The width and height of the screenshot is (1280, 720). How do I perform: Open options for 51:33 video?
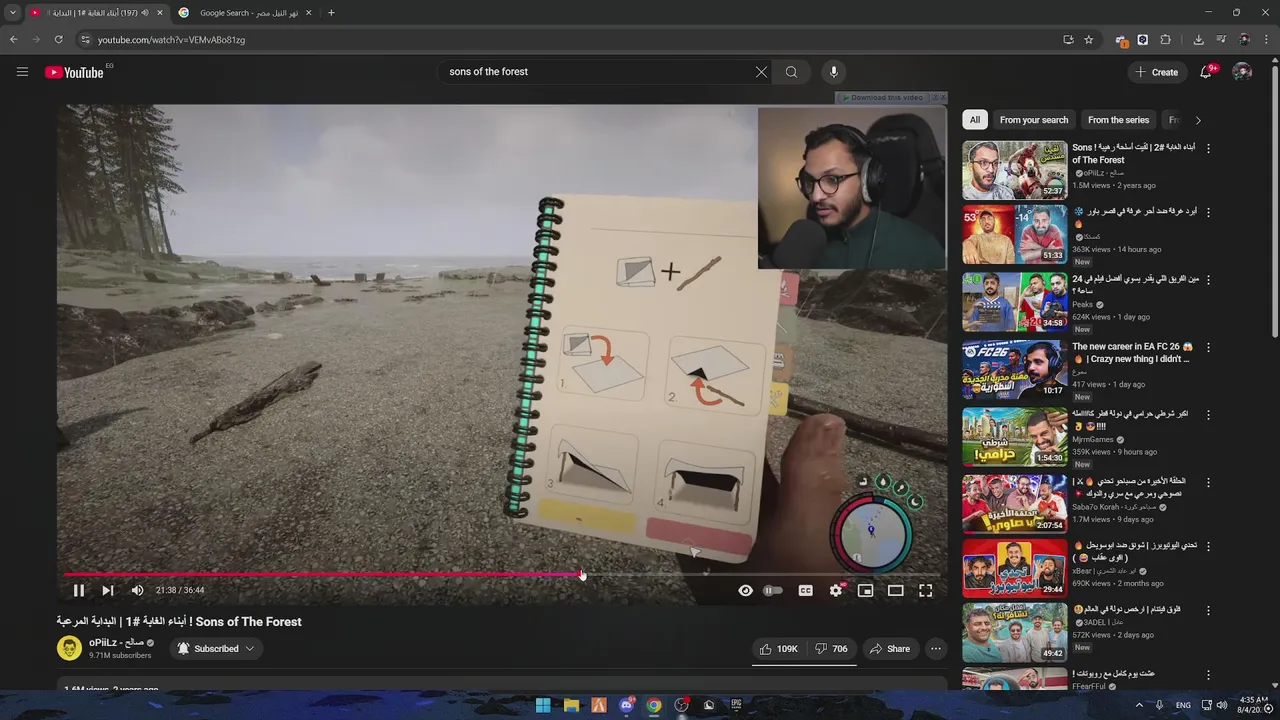[x=1208, y=212]
